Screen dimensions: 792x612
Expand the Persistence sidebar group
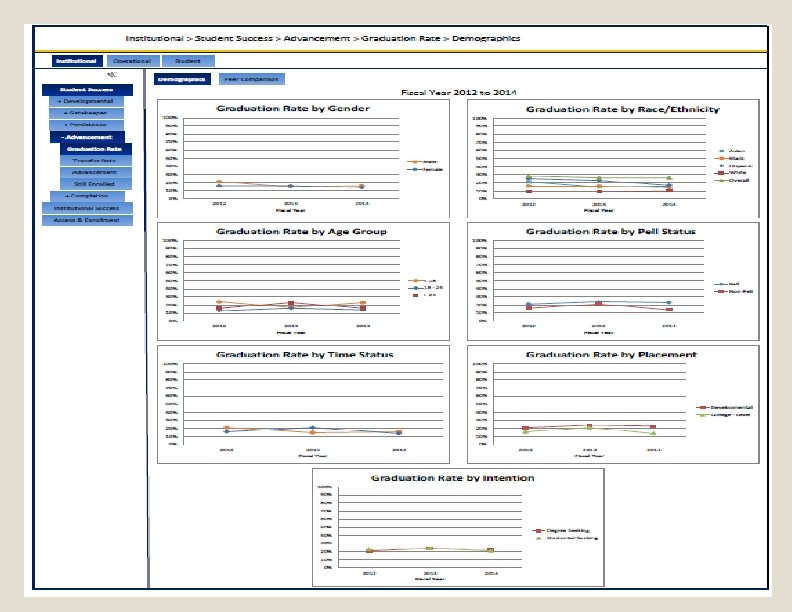tap(86, 125)
